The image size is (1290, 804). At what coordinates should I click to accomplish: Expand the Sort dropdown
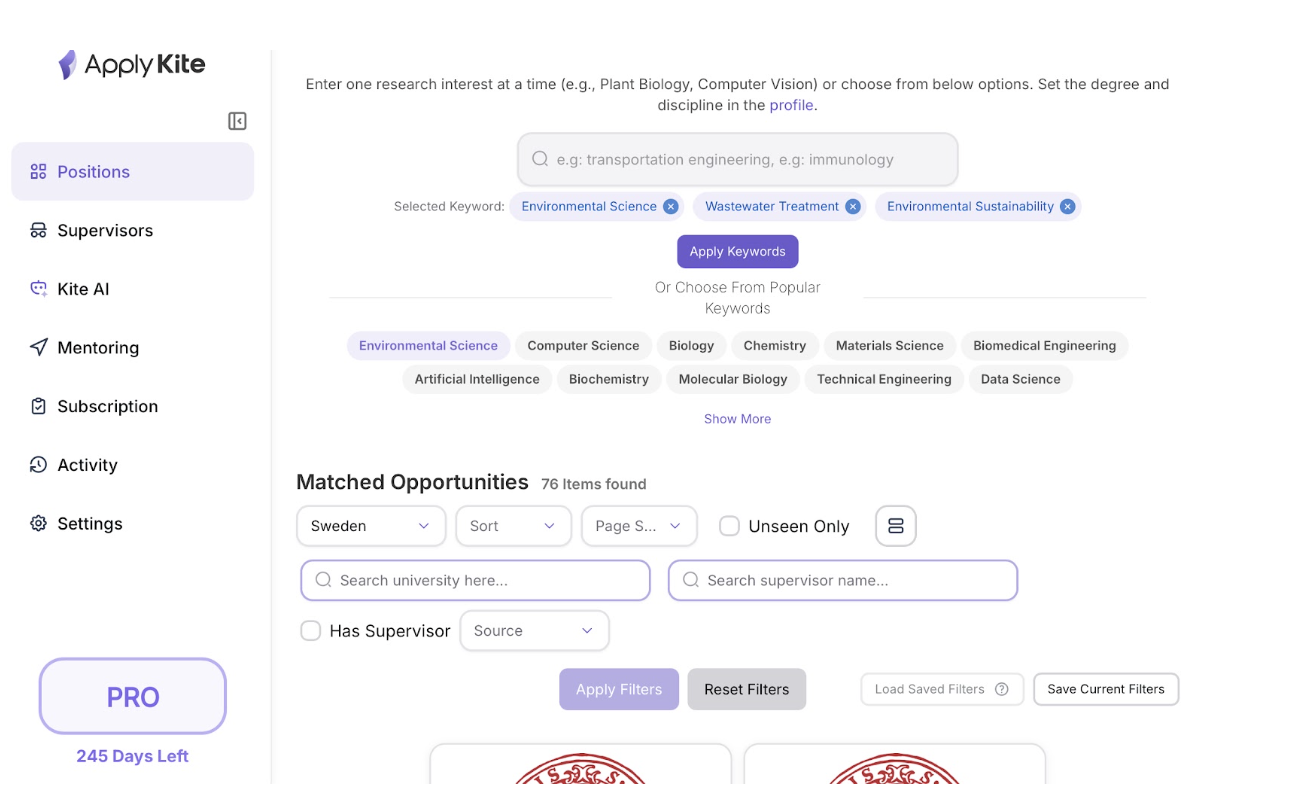513,526
